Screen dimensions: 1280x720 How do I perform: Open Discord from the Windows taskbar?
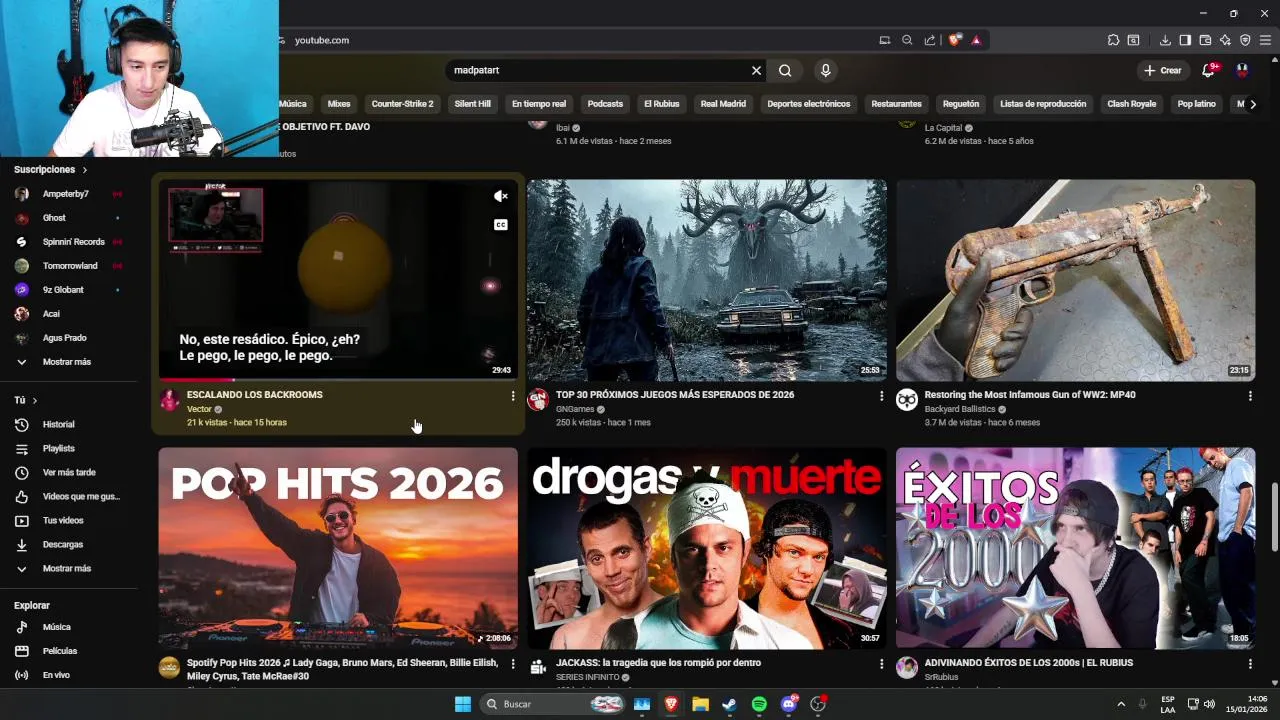[789, 704]
